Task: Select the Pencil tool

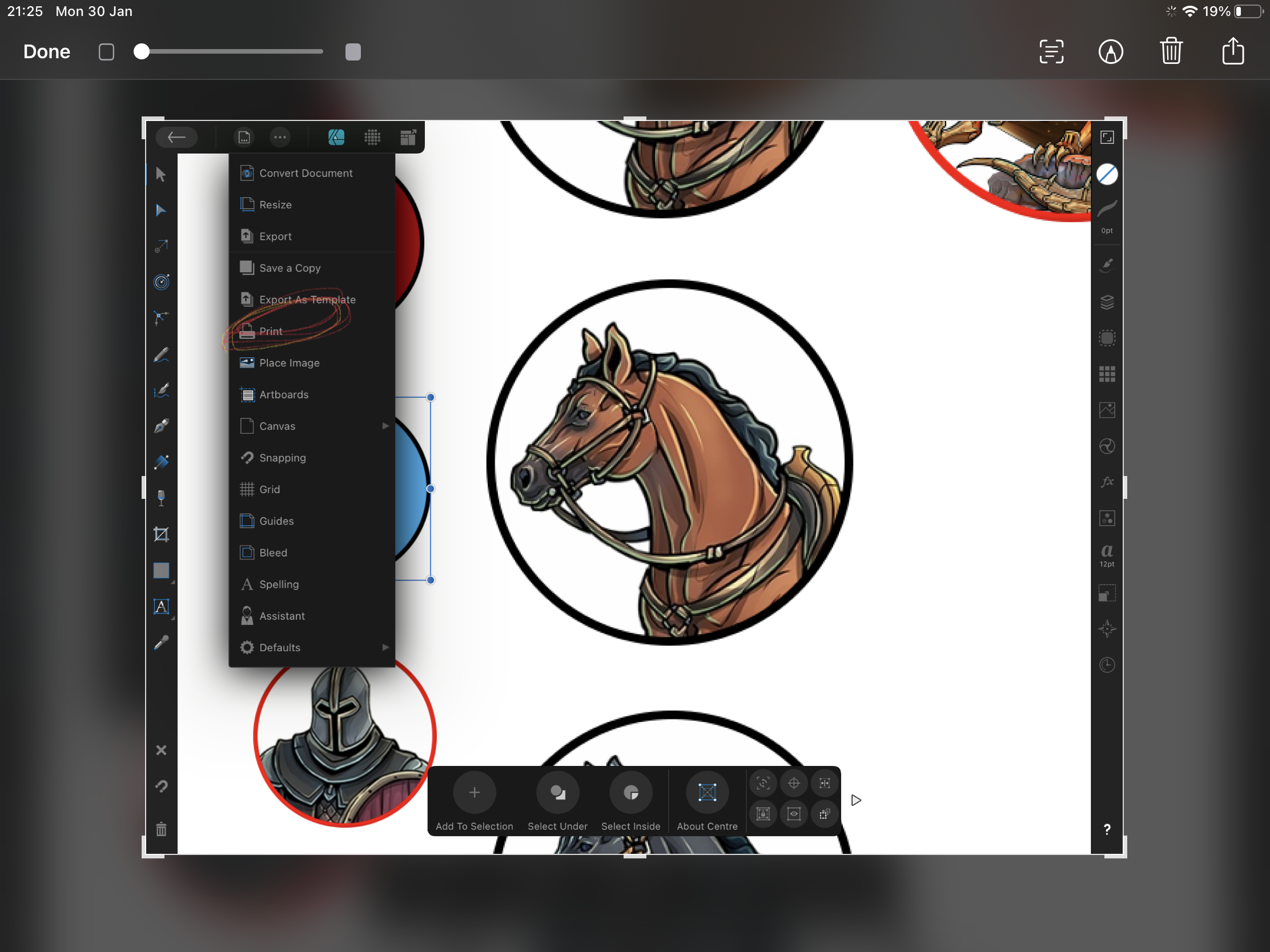Action: coord(161,354)
